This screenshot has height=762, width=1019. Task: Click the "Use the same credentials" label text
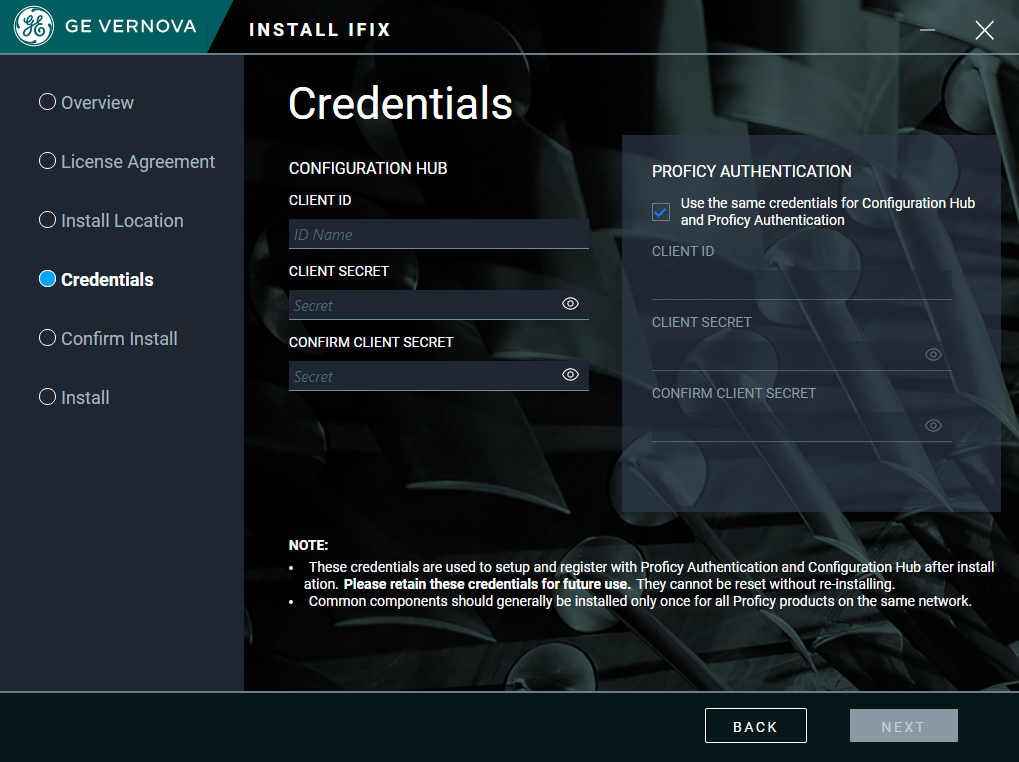point(827,212)
